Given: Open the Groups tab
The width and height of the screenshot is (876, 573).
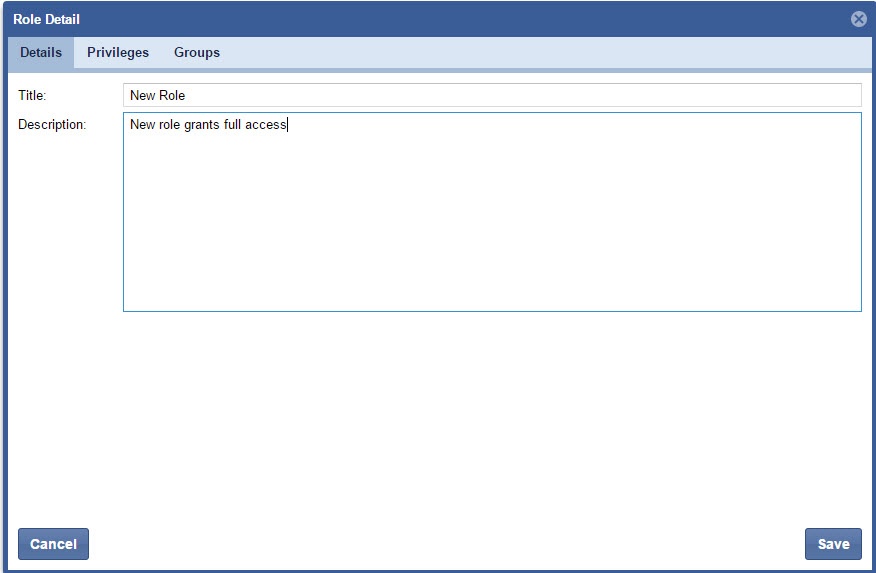Looking at the screenshot, I should point(197,53).
